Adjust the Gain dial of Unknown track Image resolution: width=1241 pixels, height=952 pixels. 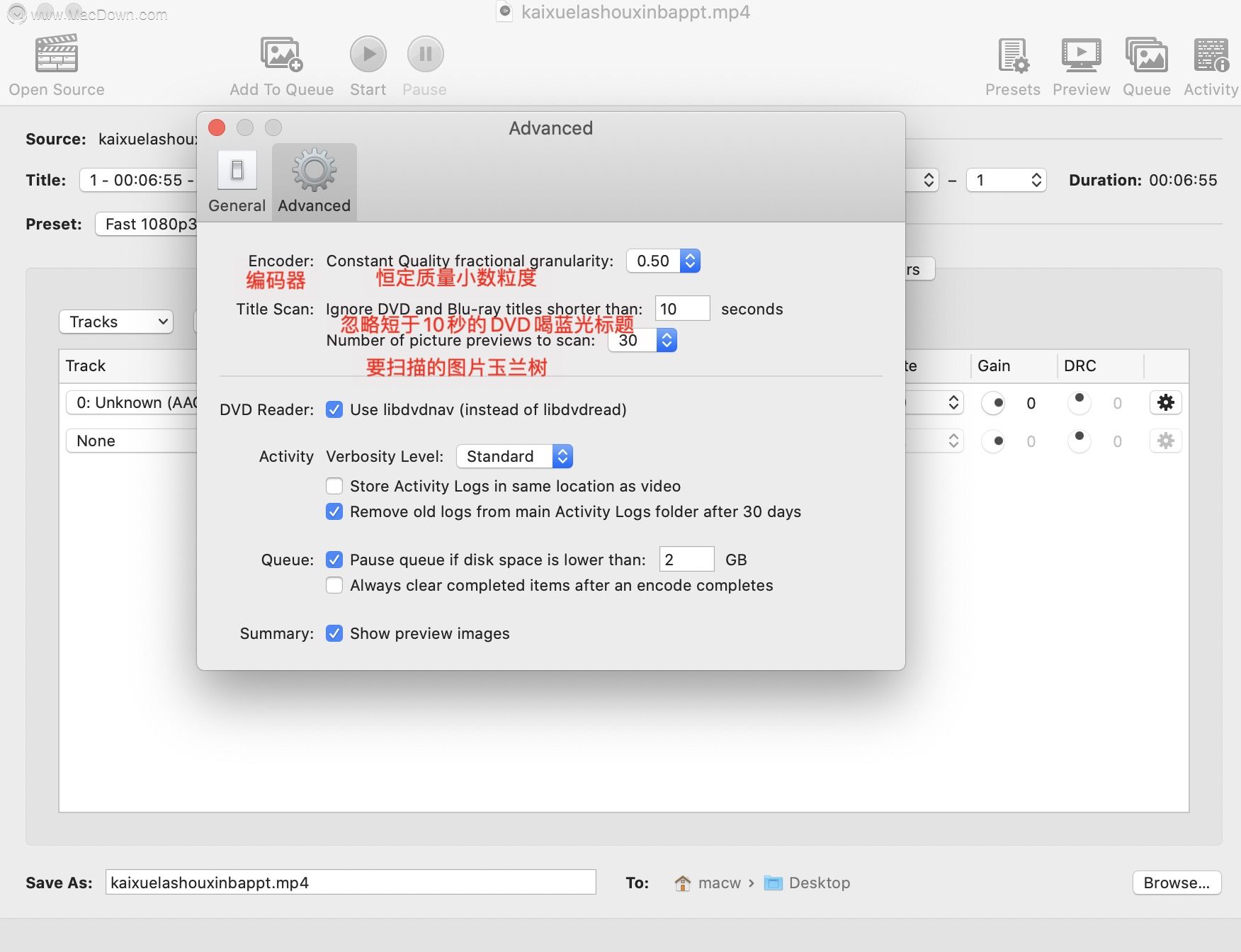(x=993, y=403)
